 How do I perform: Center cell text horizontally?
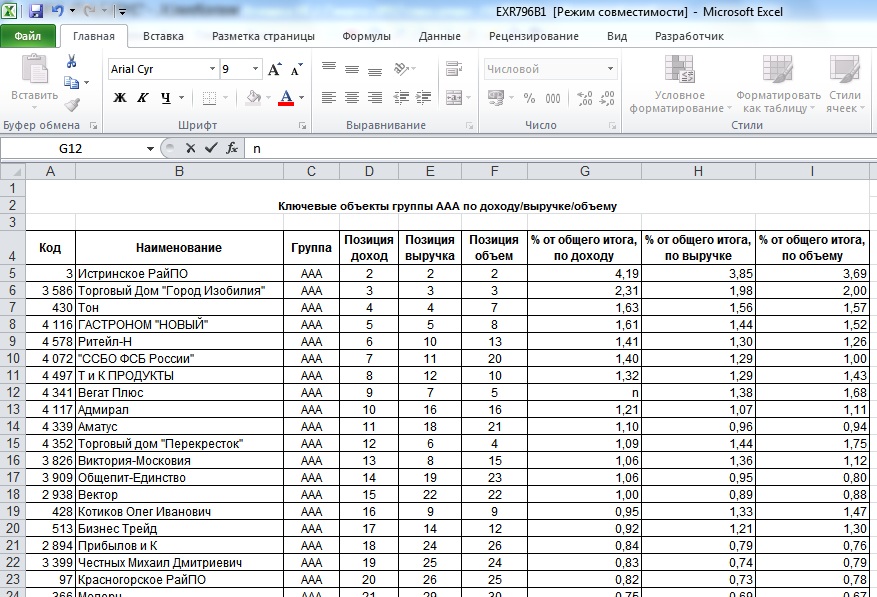(352, 98)
